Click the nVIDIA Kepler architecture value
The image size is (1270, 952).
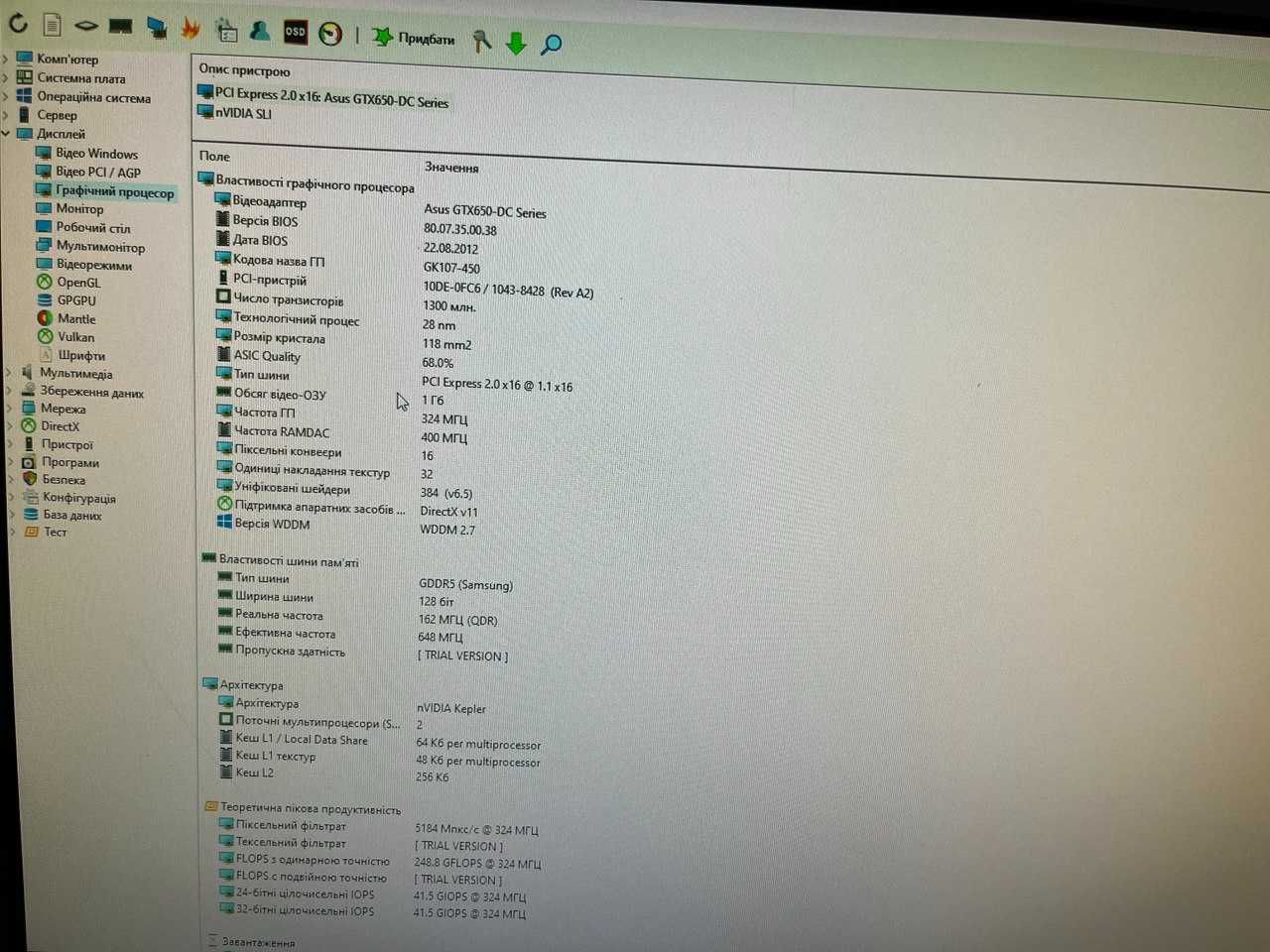[450, 708]
